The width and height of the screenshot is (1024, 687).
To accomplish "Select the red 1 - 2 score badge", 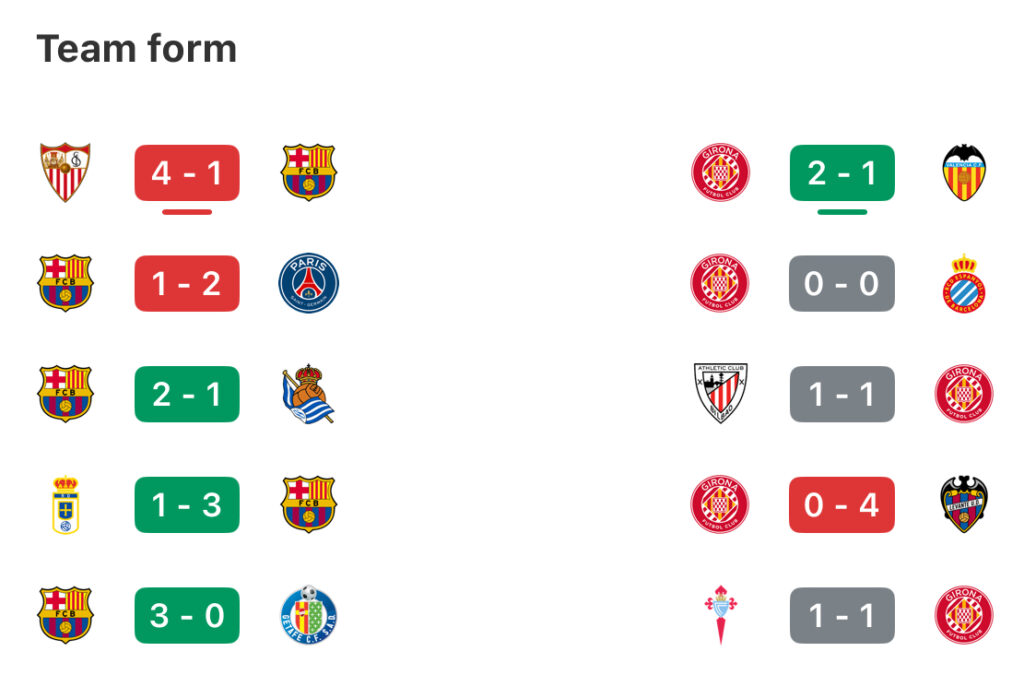I will pos(187,283).
